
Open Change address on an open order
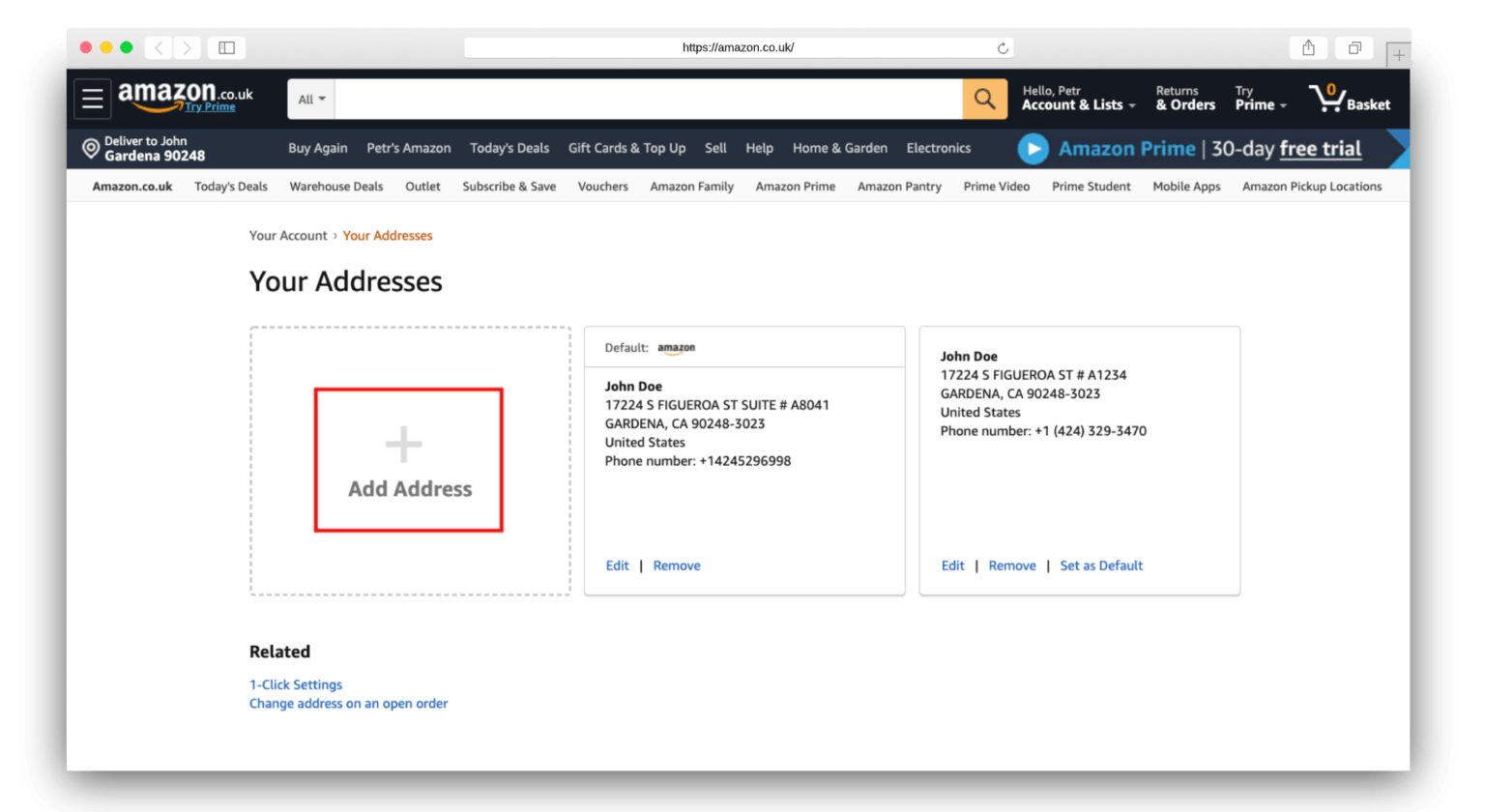(349, 704)
